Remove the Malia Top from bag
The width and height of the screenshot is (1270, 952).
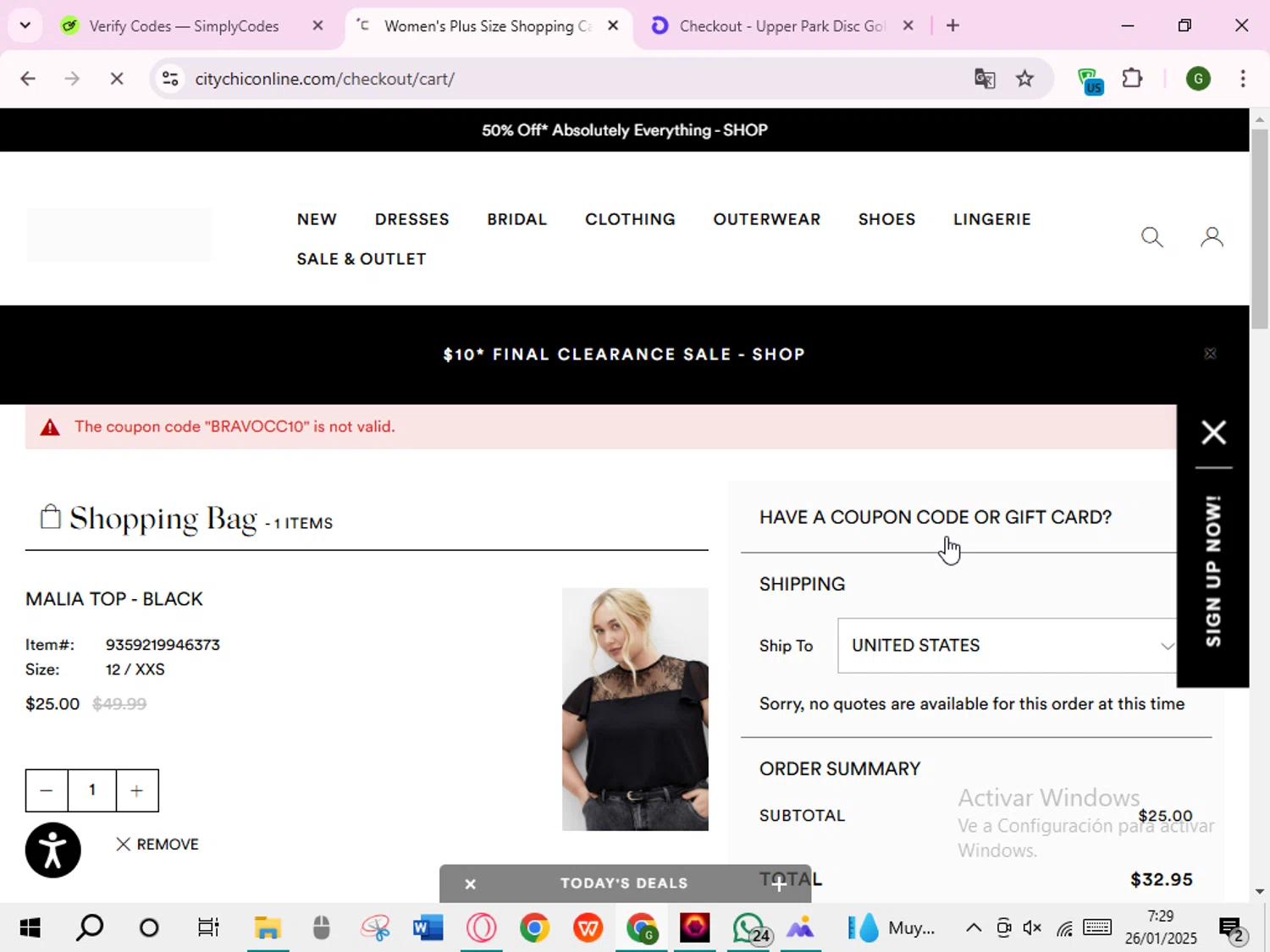point(157,845)
